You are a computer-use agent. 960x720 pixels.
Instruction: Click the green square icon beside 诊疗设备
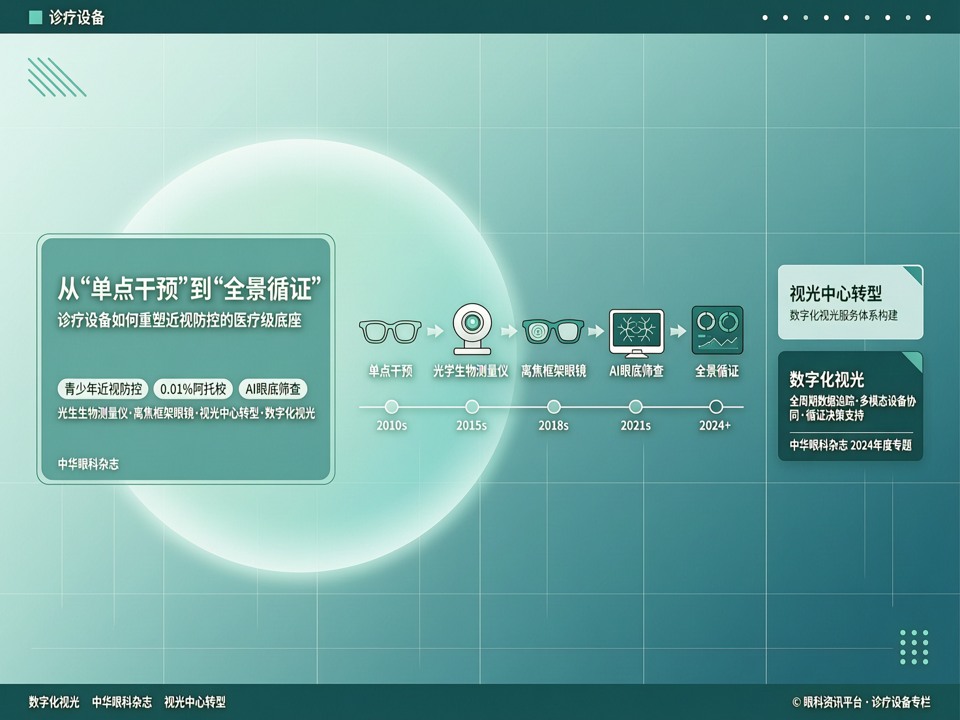click(x=36, y=17)
